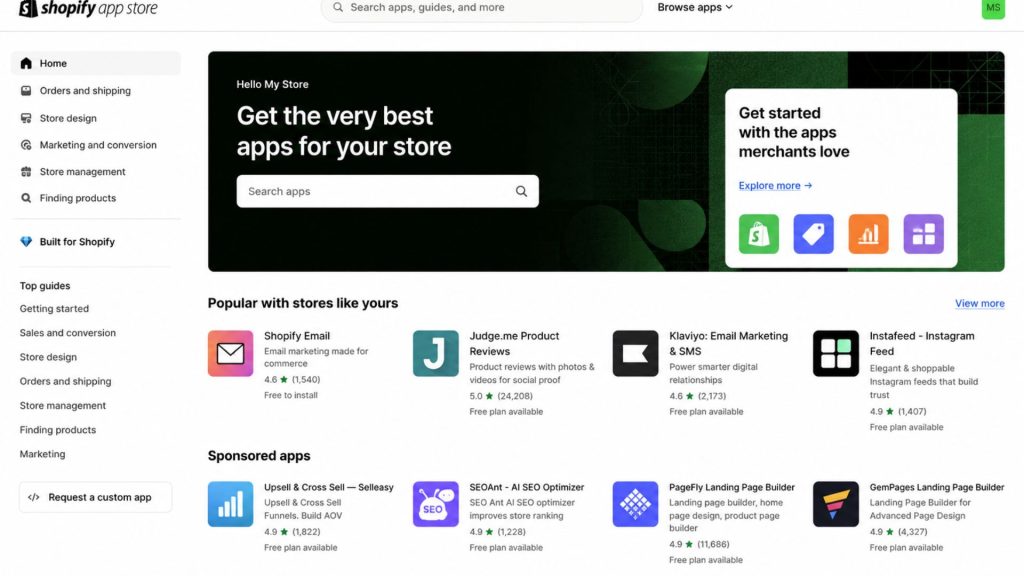Open the Sales and conversion guide
The image size is (1024, 576).
click(x=68, y=332)
